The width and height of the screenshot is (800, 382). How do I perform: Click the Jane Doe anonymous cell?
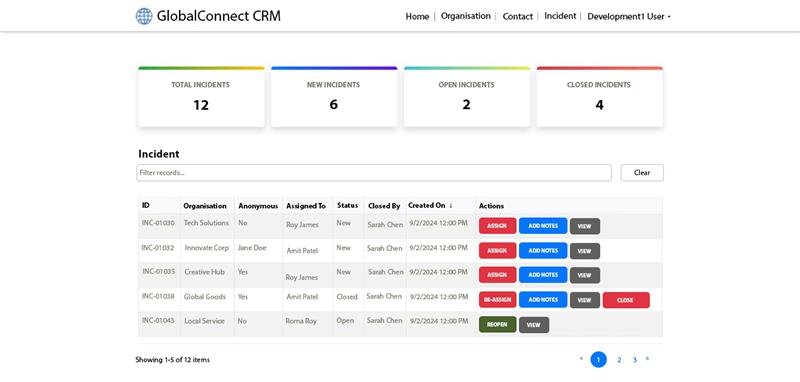pos(252,247)
